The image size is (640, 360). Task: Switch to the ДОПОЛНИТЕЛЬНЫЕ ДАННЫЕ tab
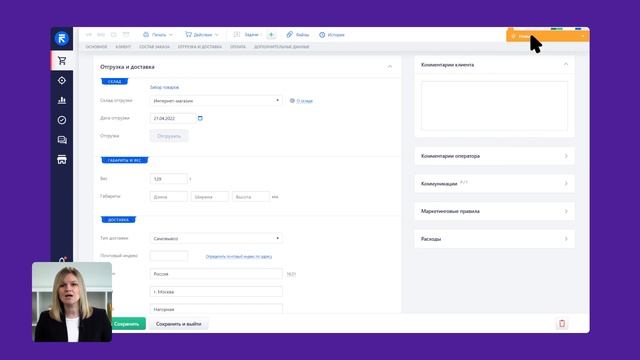[282, 47]
